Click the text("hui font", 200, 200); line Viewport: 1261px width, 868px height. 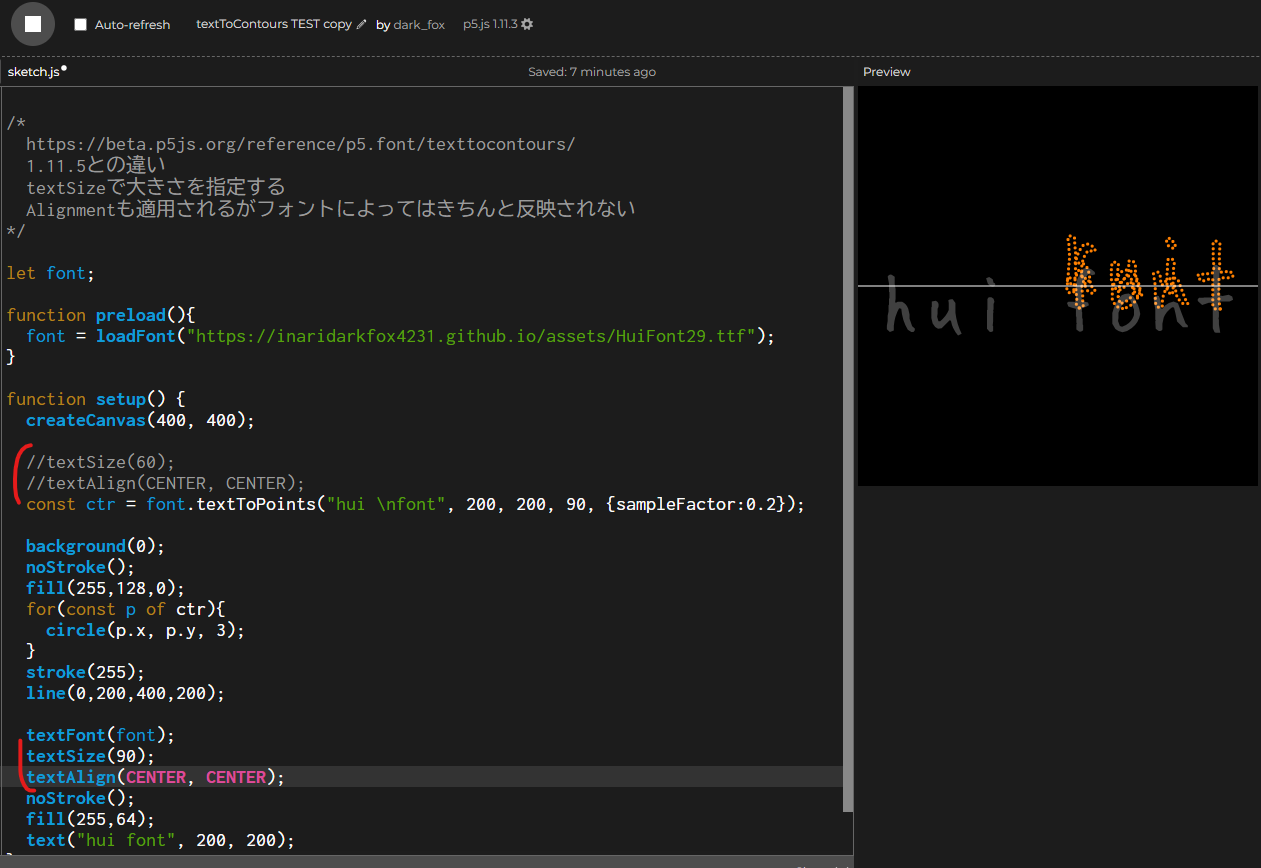[160, 840]
